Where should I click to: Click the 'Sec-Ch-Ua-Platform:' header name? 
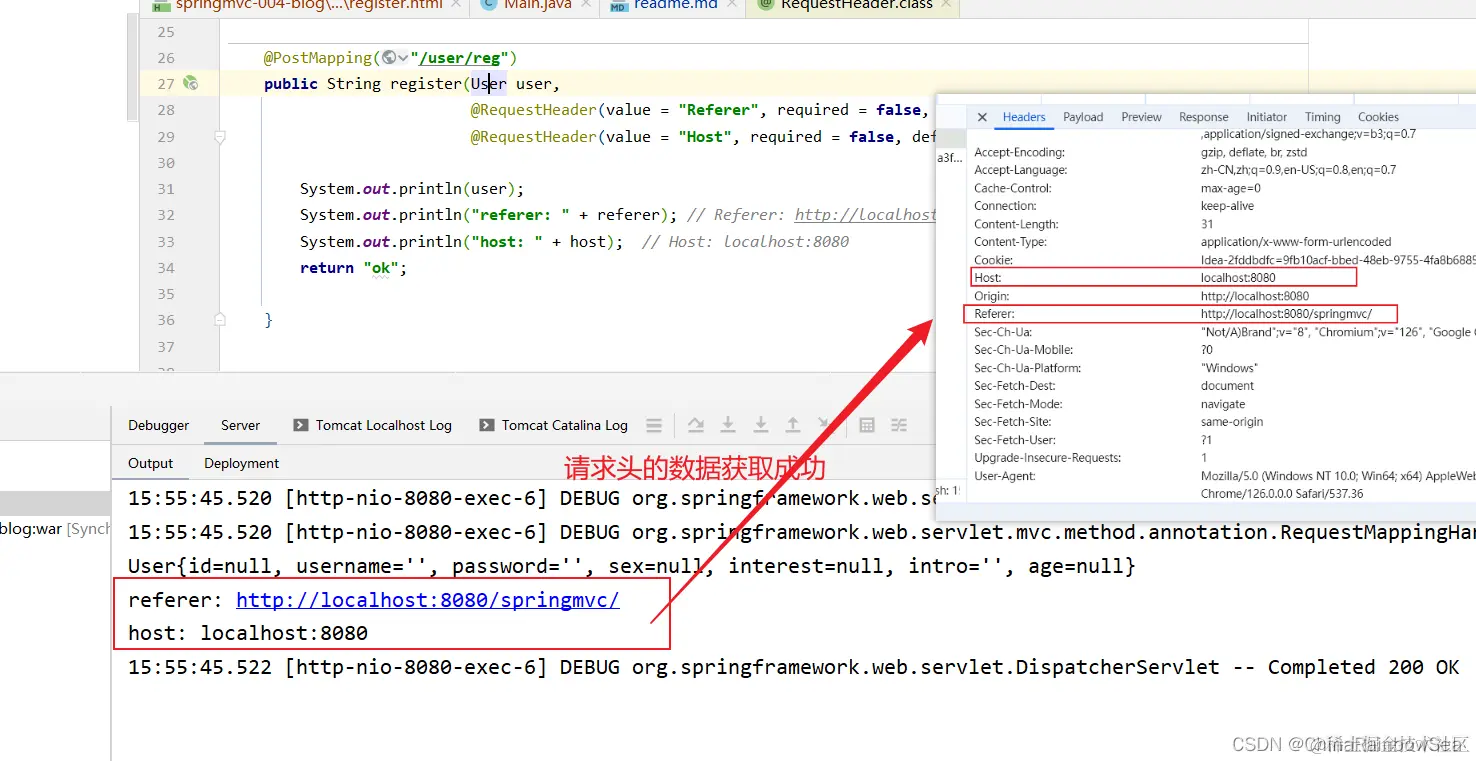click(x=1028, y=368)
